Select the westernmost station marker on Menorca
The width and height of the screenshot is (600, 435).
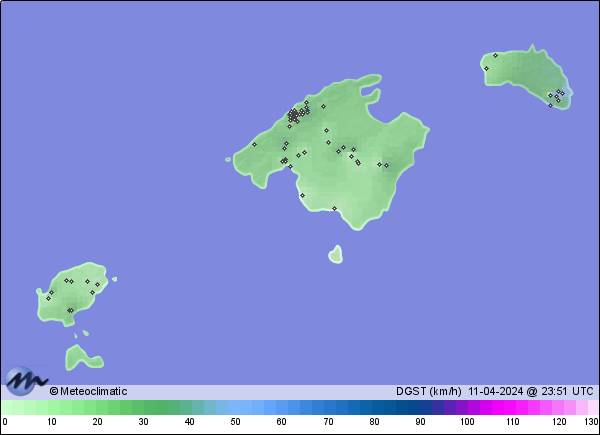486,69
